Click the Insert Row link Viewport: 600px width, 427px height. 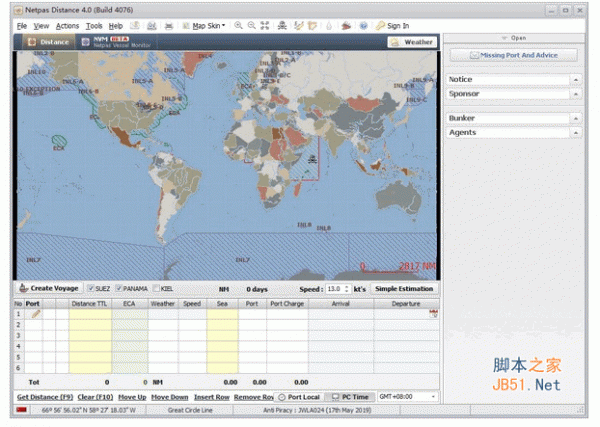[x=212, y=397]
